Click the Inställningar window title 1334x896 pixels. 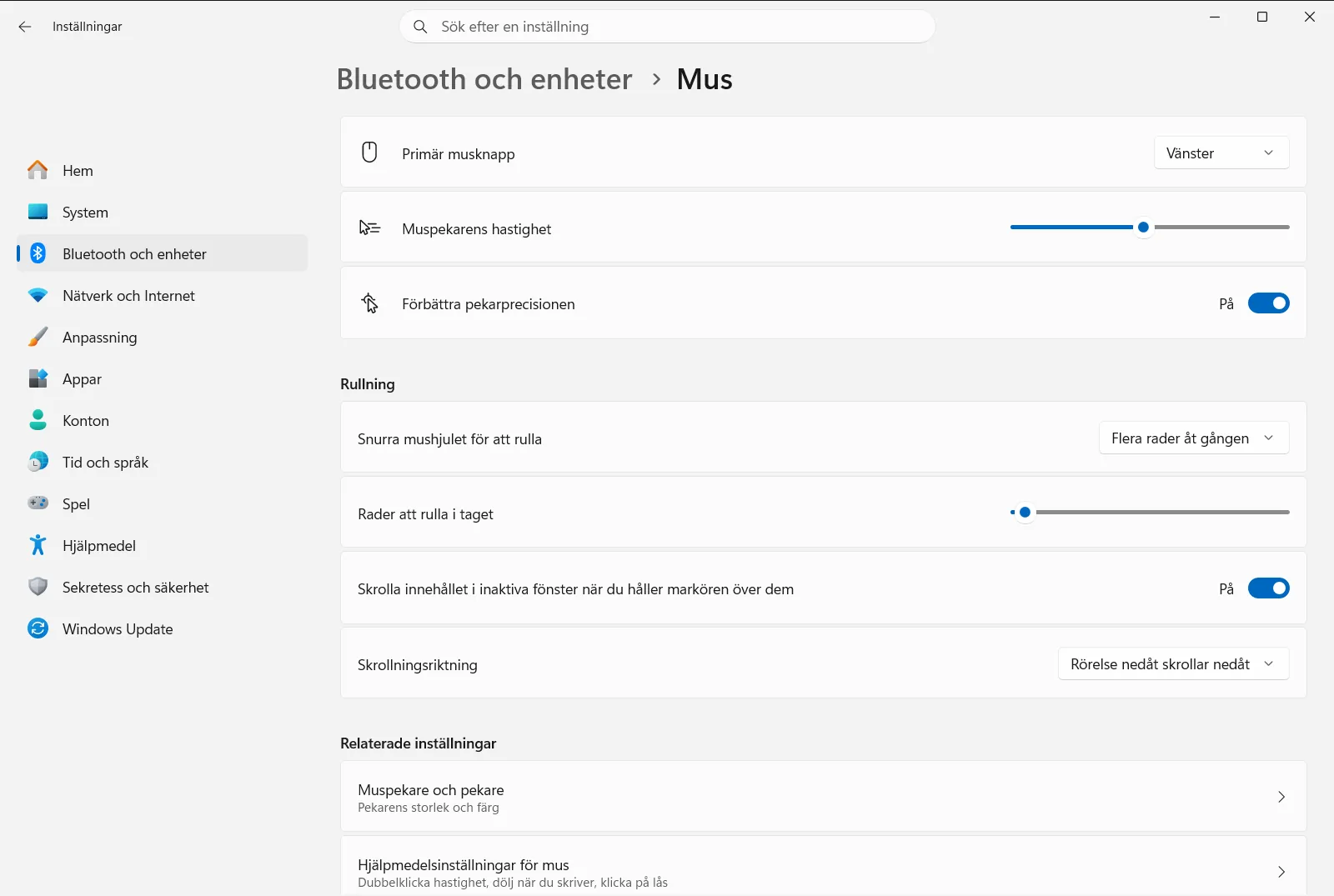[87, 27]
